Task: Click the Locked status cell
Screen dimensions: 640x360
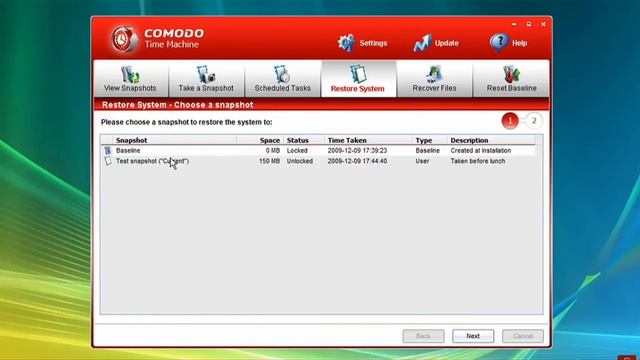Action: (297, 151)
